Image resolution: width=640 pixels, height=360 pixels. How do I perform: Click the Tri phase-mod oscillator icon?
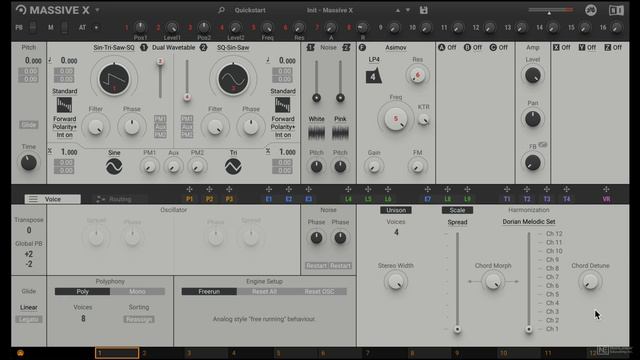tap(233, 167)
